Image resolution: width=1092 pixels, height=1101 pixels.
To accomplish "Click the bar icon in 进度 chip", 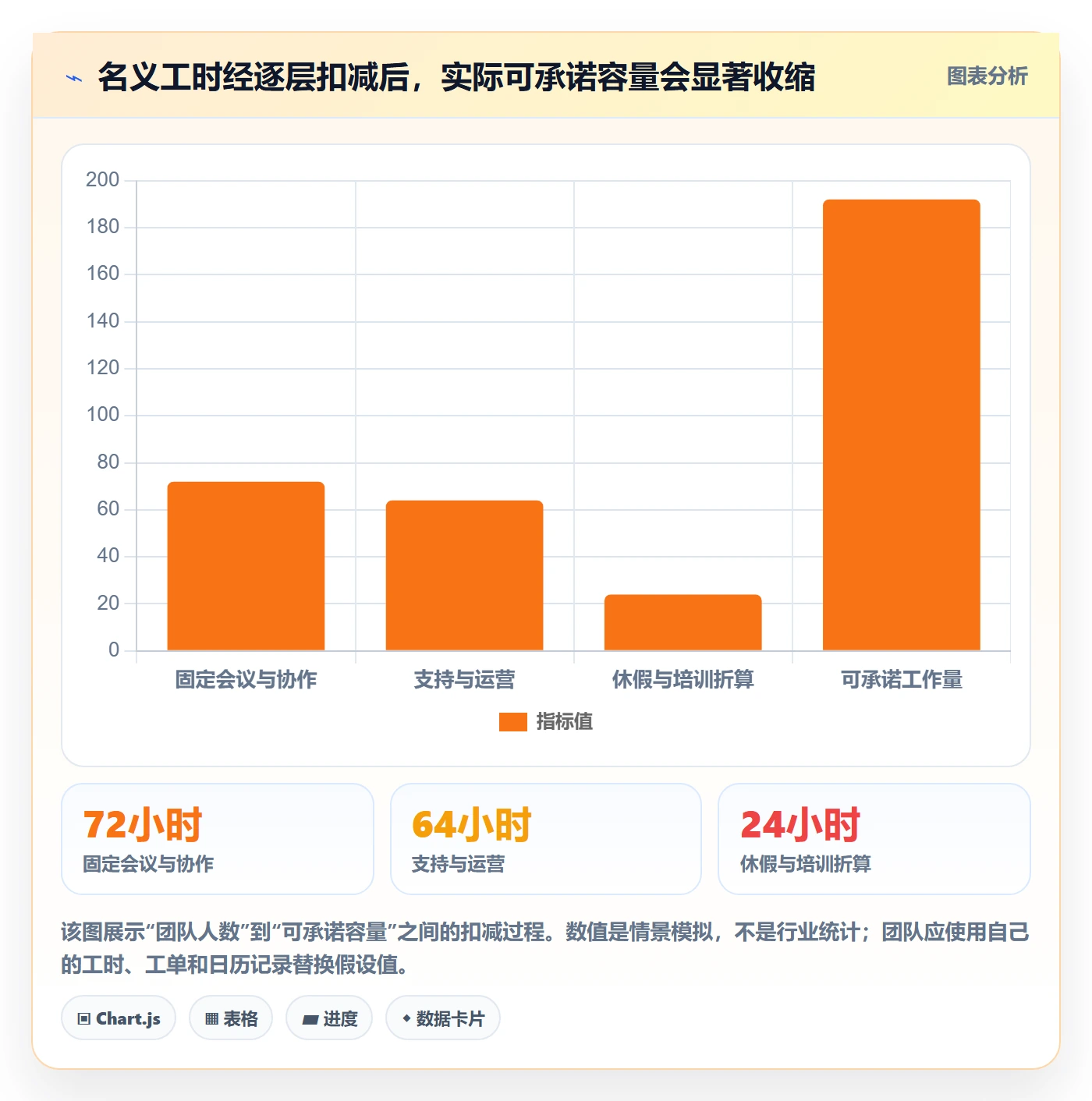I will [x=310, y=1019].
